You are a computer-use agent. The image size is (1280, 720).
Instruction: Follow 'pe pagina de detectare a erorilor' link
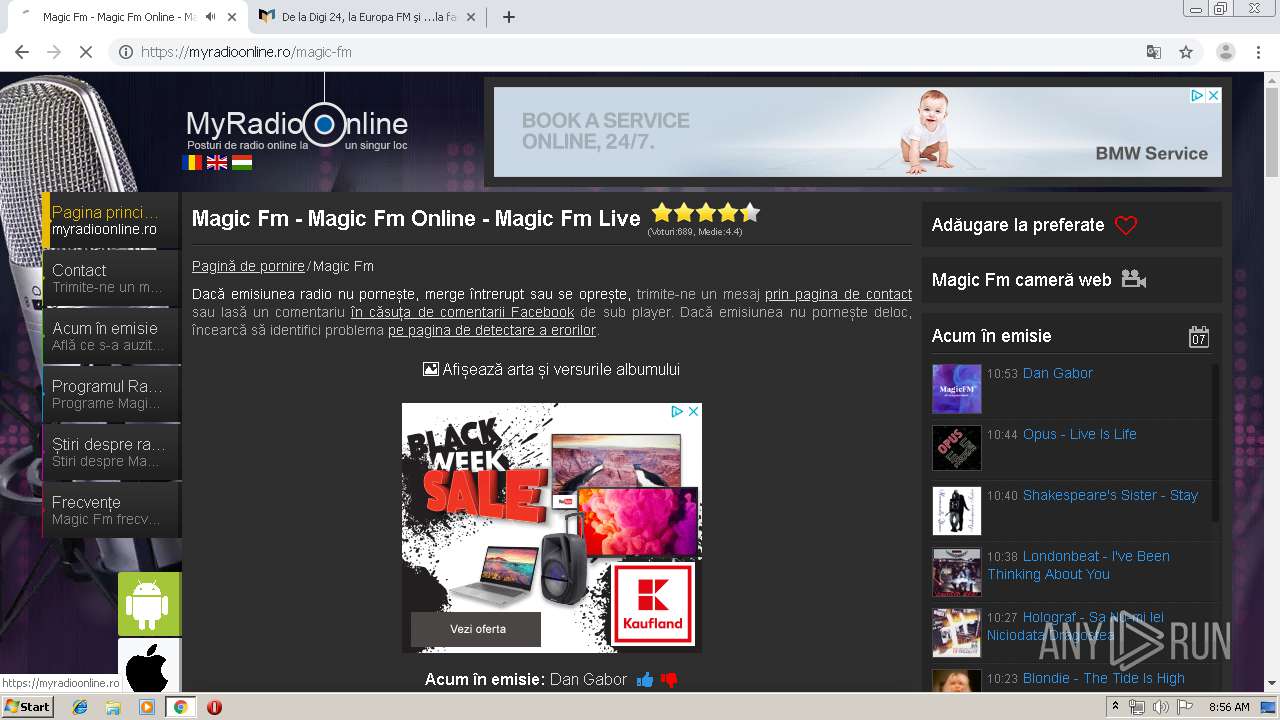pyautogui.click(x=492, y=330)
